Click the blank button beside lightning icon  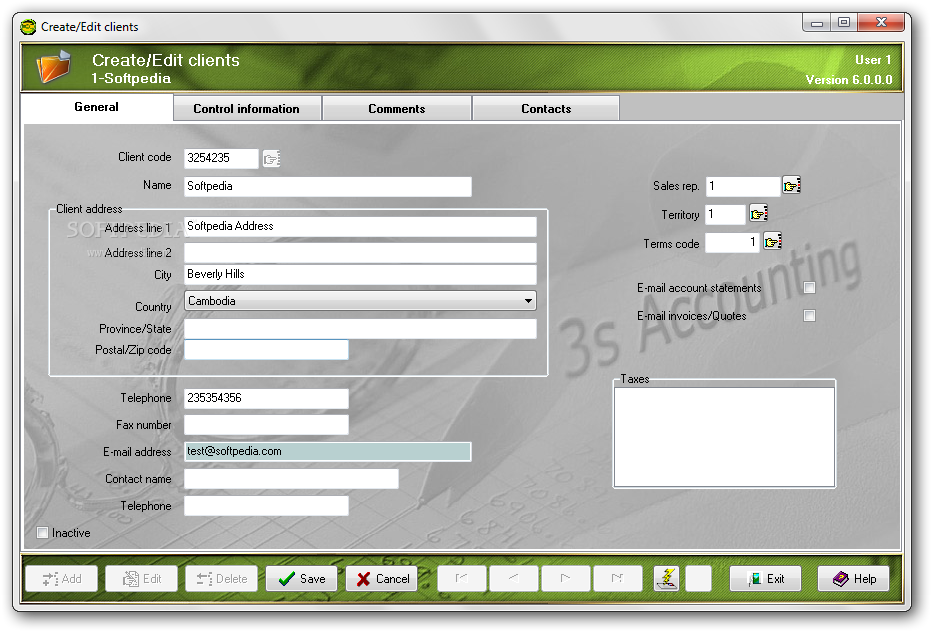(698, 578)
